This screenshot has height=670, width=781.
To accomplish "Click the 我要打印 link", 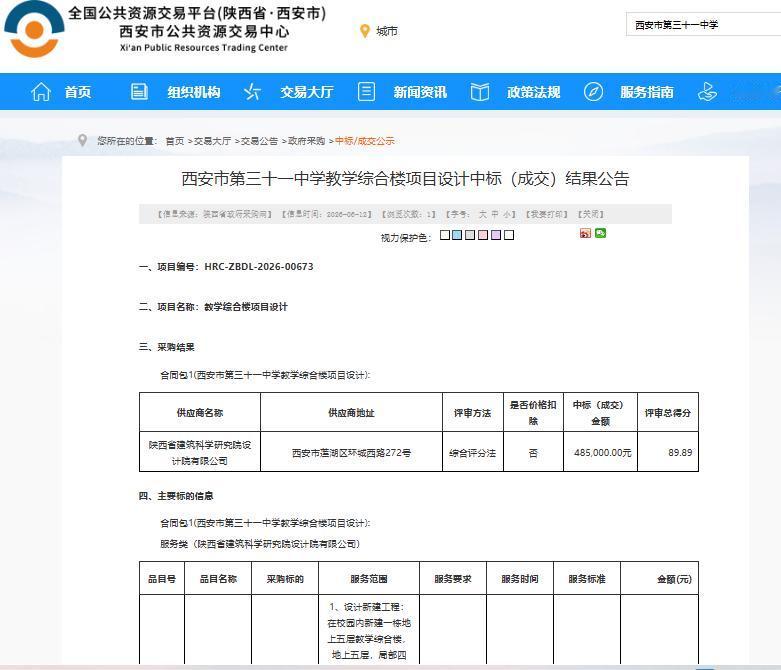I will click(547, 214).
